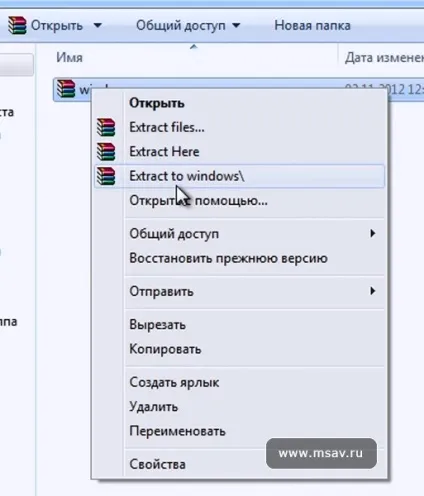Screen dimensions: 424x496
Task: Choose Удалить from the context menu
Action: 239,407
